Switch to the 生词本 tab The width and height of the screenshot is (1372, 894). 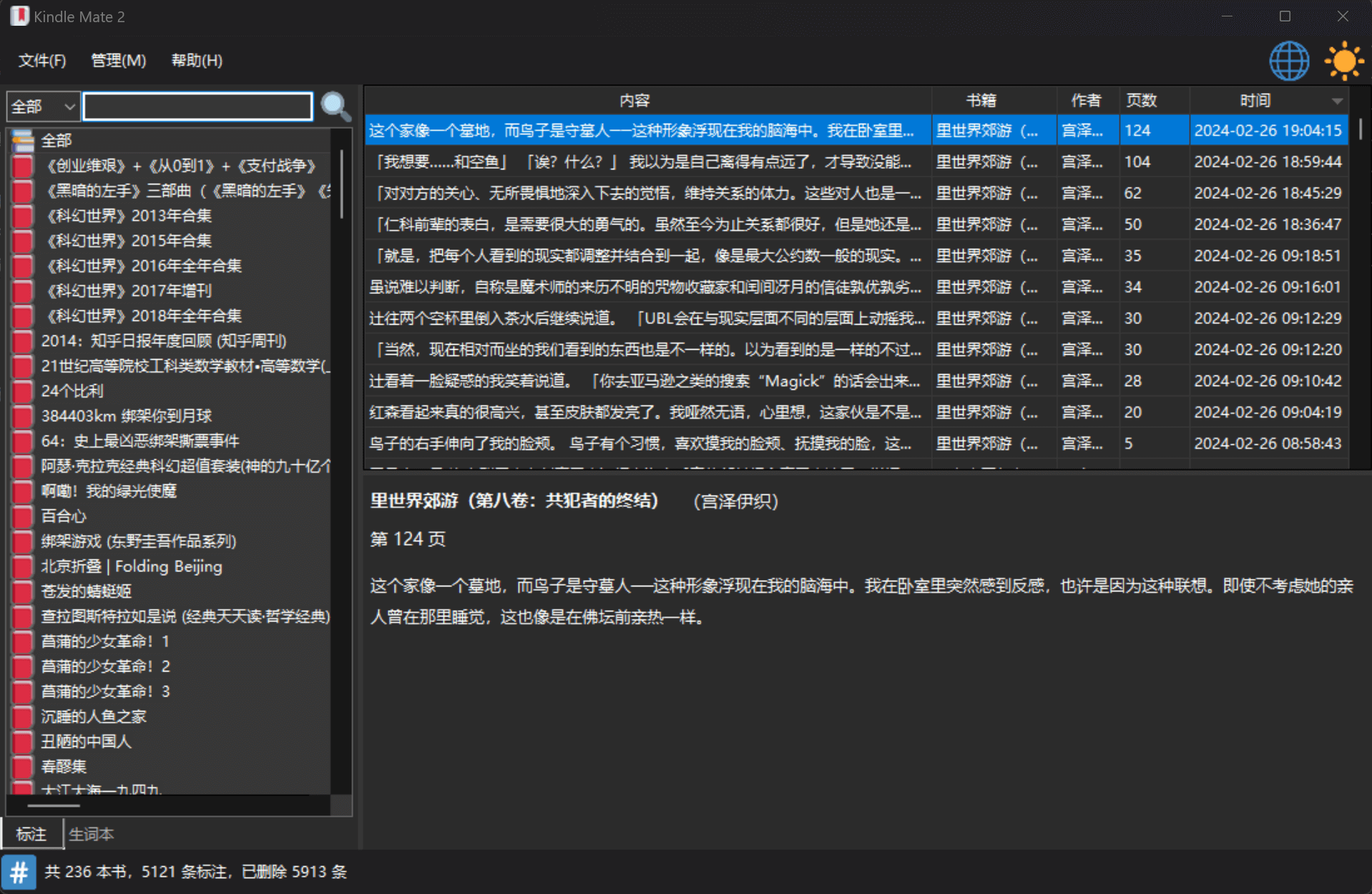click(91, 834)
